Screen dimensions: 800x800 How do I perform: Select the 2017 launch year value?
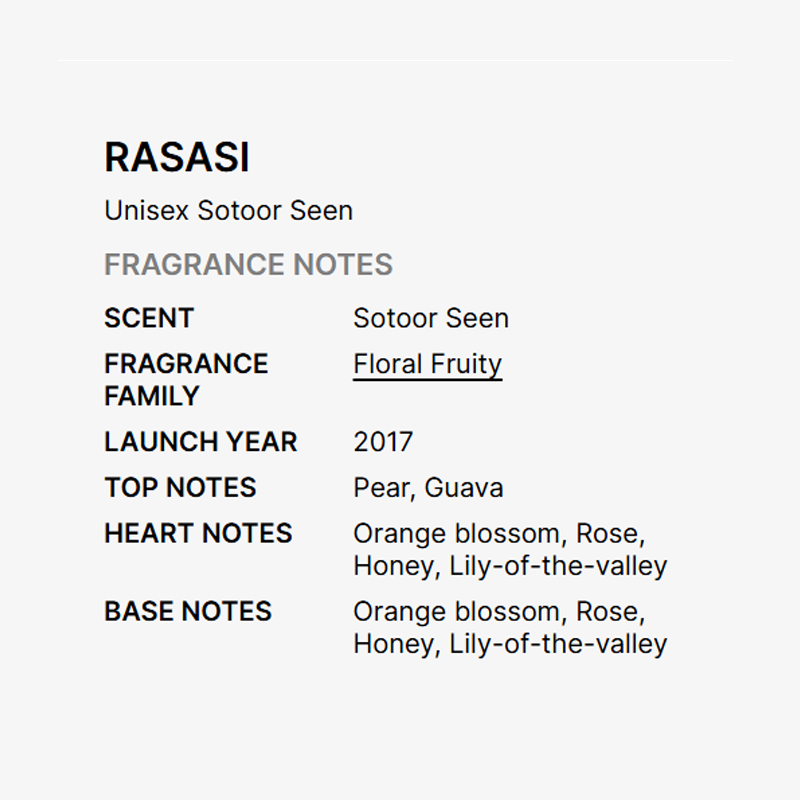coord(383,442)
